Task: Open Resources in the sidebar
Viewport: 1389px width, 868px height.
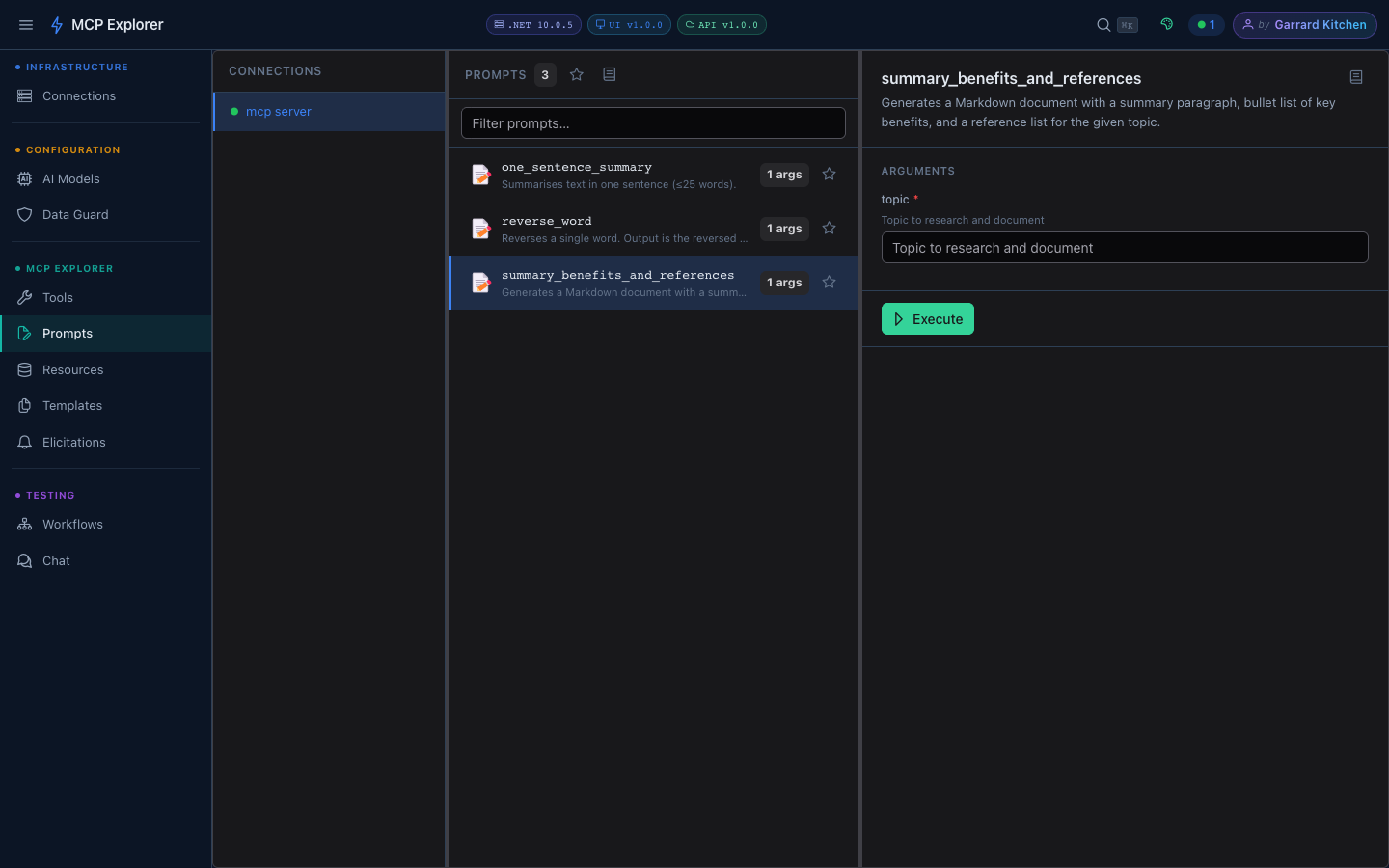Action: point(72,370)
